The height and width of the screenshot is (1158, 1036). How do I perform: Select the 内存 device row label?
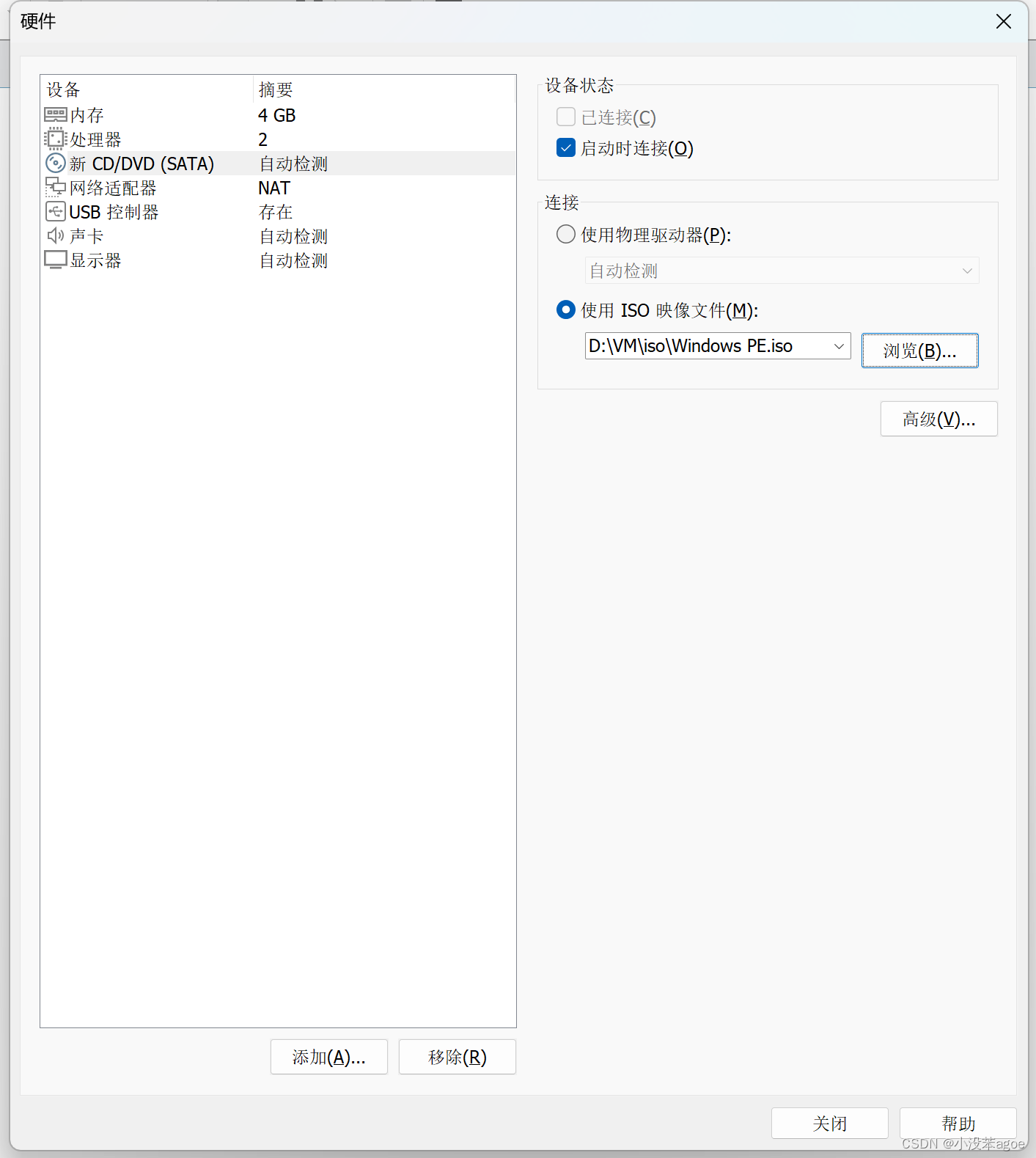[x=87, y=115]
